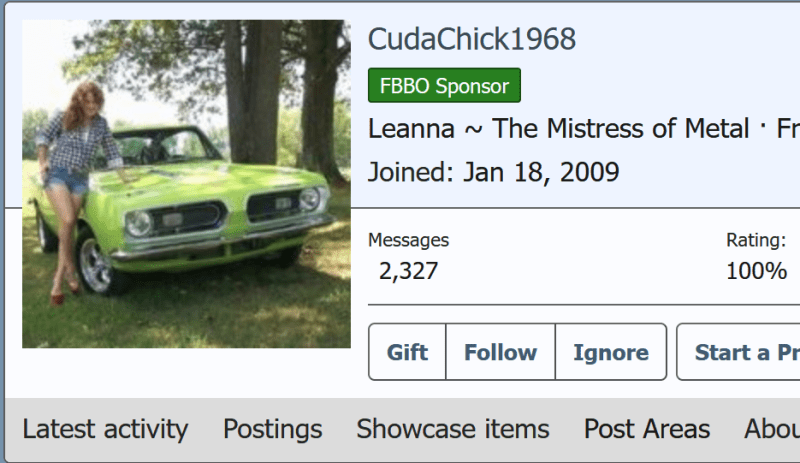Click the cut-off Fr… location text
800x463 pixels.
coord(788,129)
